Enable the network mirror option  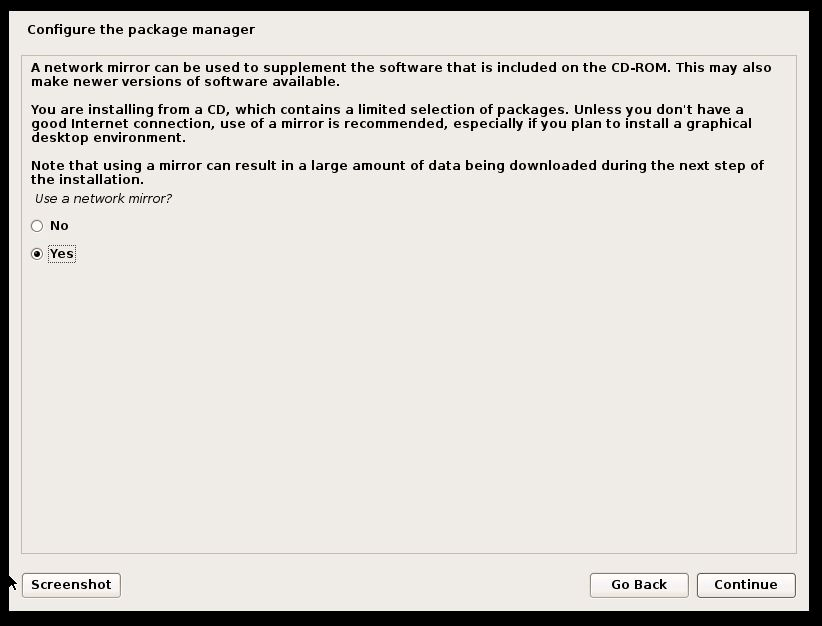(x=37, y=254)
